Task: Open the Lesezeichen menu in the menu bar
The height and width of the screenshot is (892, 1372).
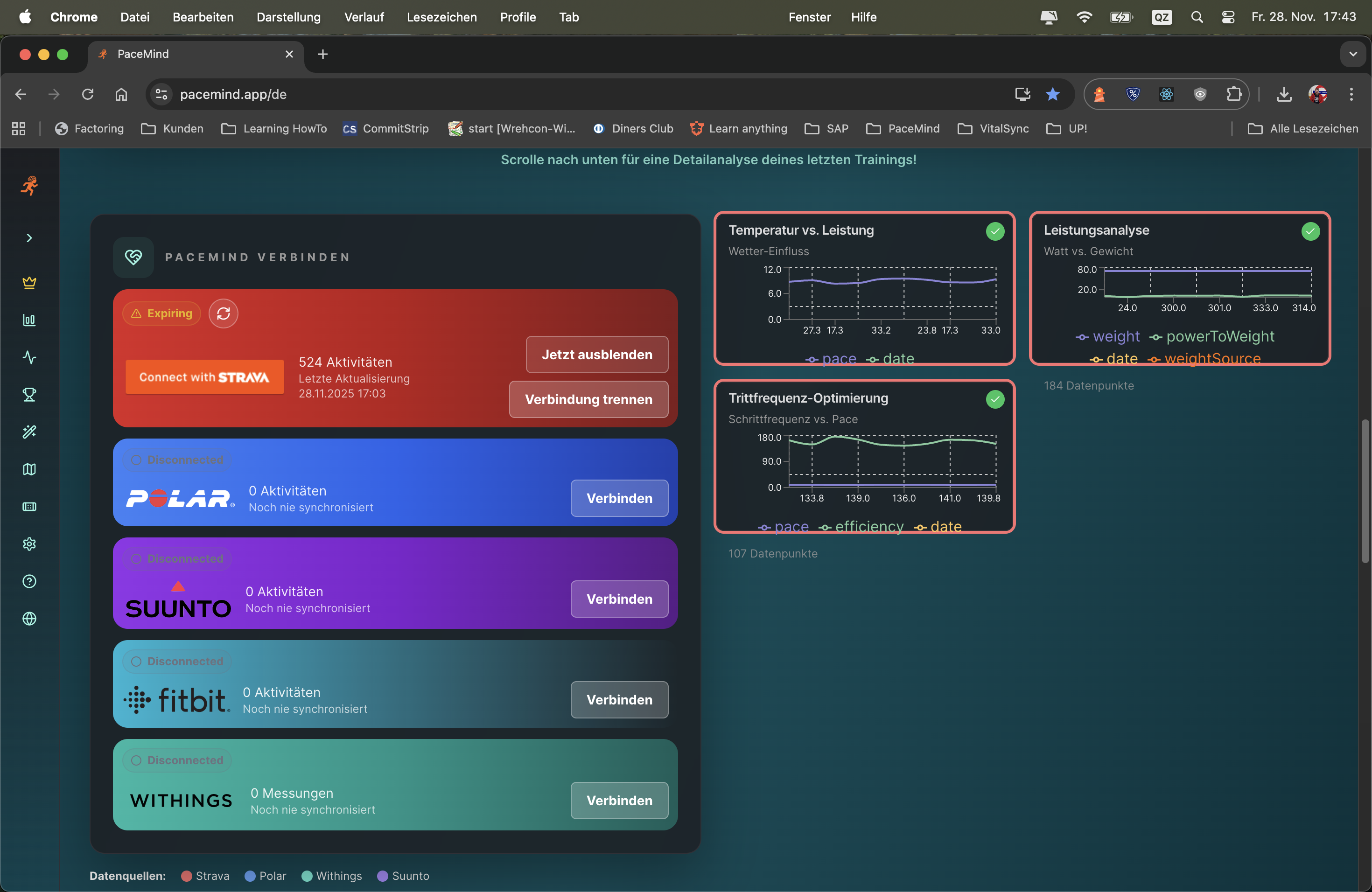Action: (x=441, y=17)
